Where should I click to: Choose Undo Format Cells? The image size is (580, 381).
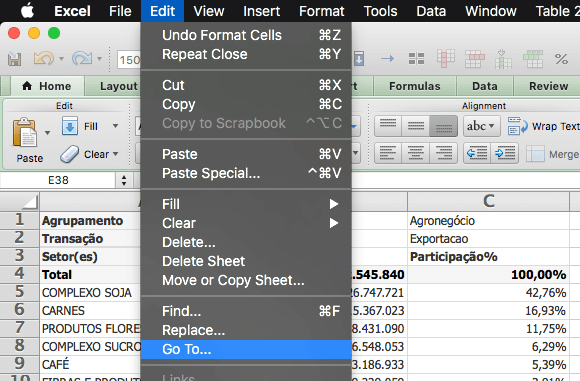(x=246, y=35)
